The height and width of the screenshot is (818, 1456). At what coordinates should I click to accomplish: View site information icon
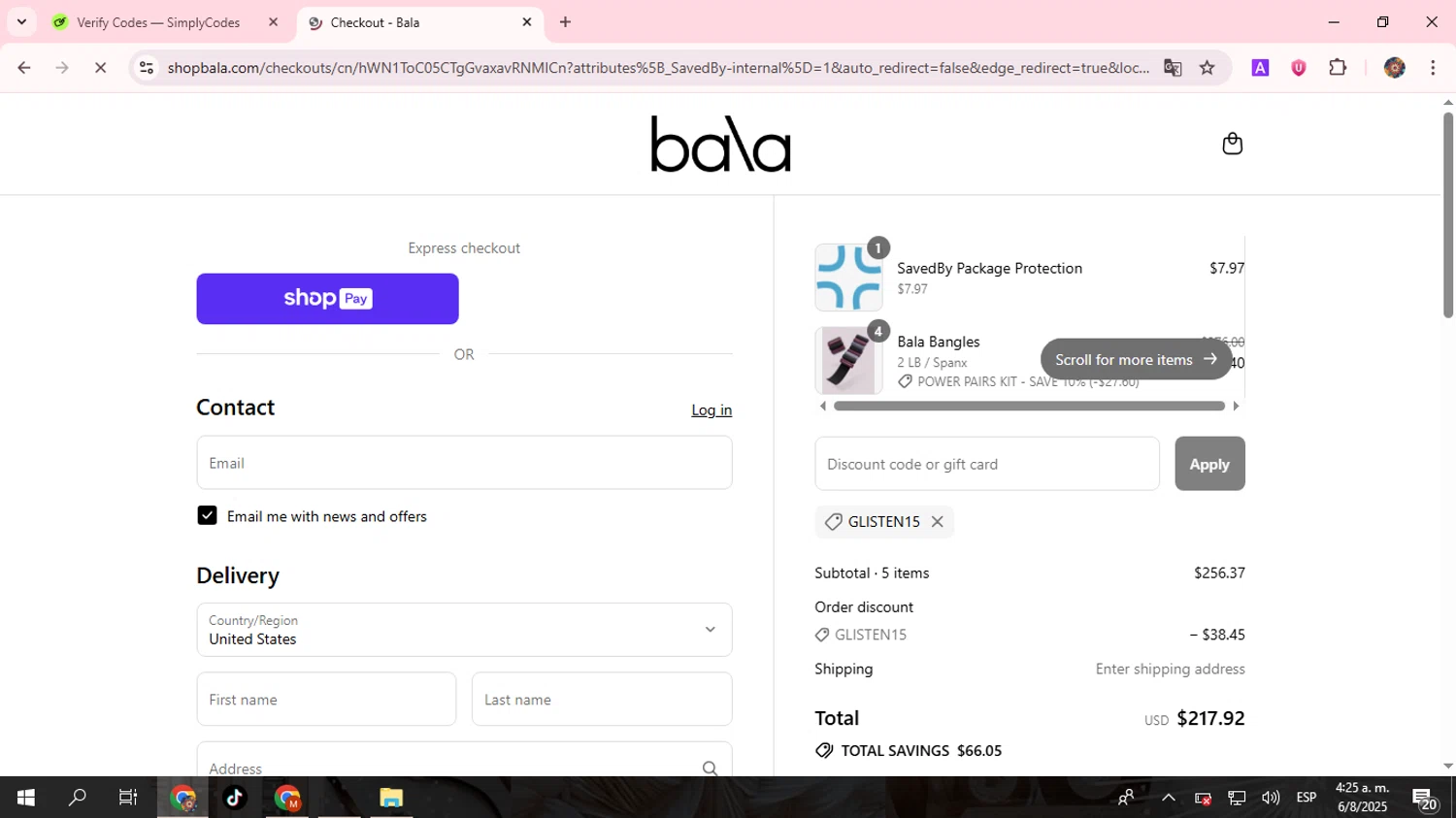147,68
